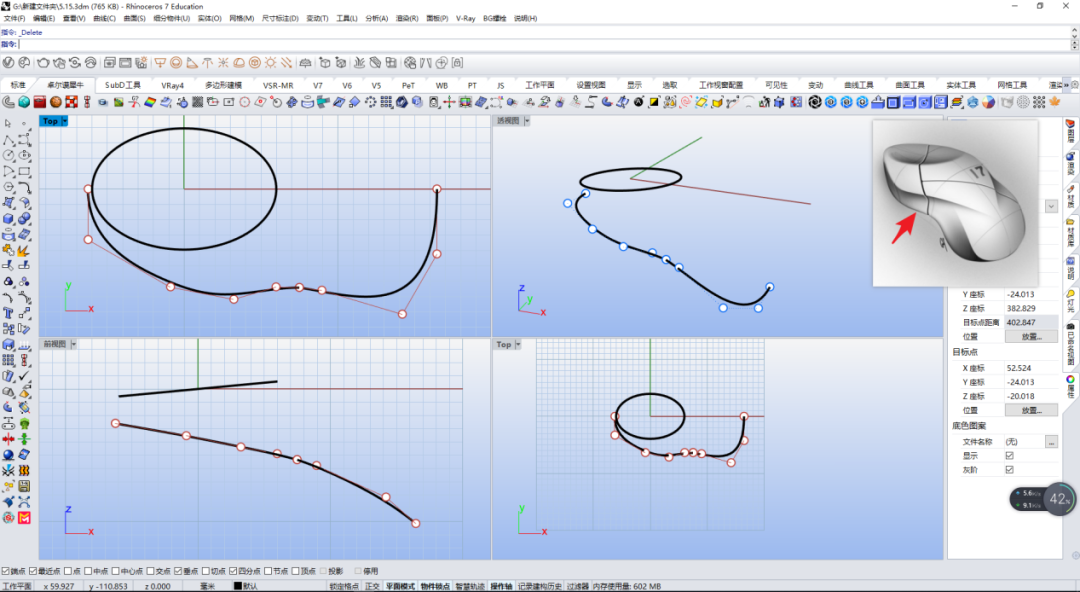The width and height of the screenshot is (1080, 592).
Task: Switch to the VSR-MR toolbar tab
Action: [278, 85]
